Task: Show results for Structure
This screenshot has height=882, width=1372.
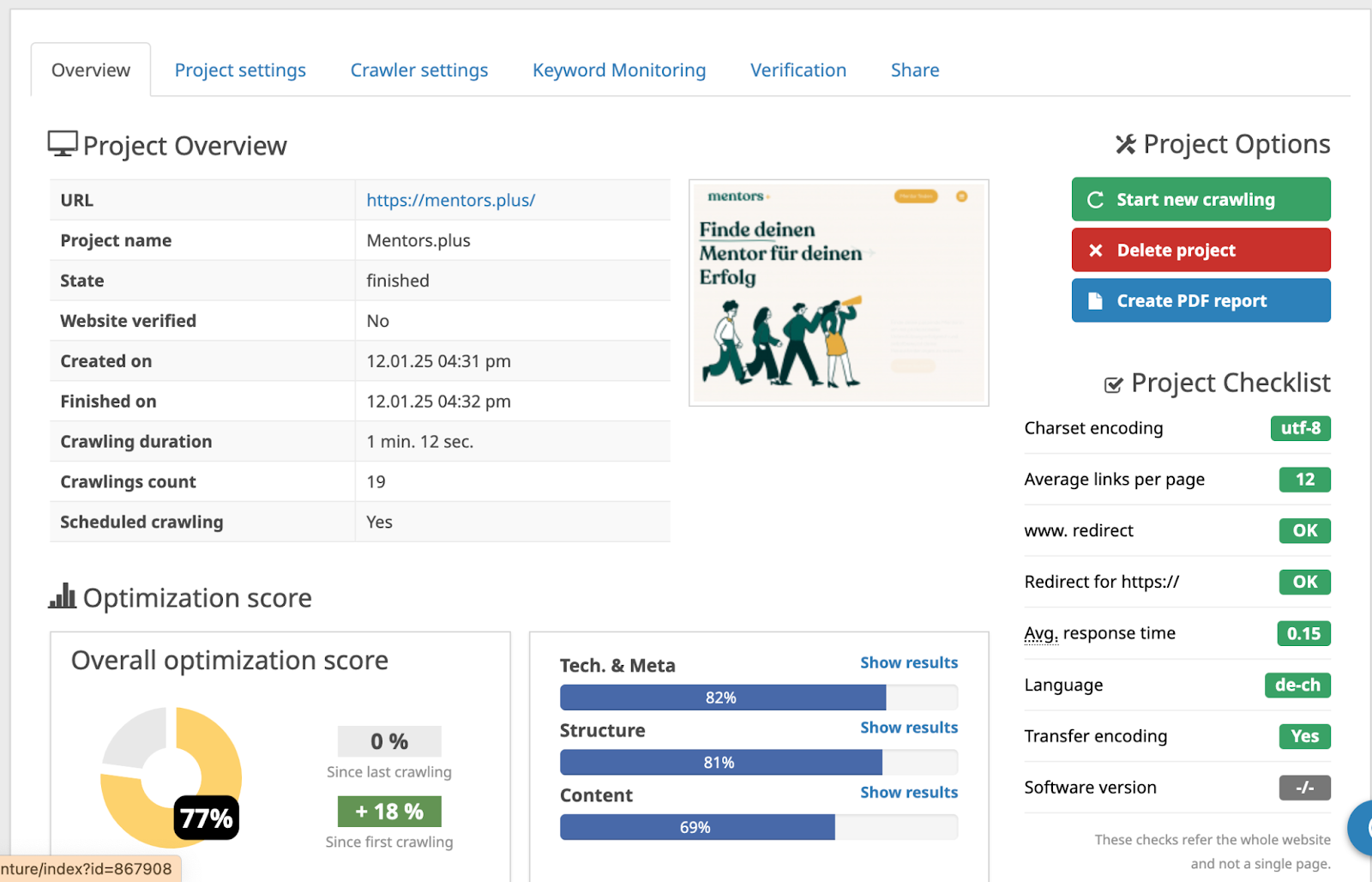Action: pos(908,728)
